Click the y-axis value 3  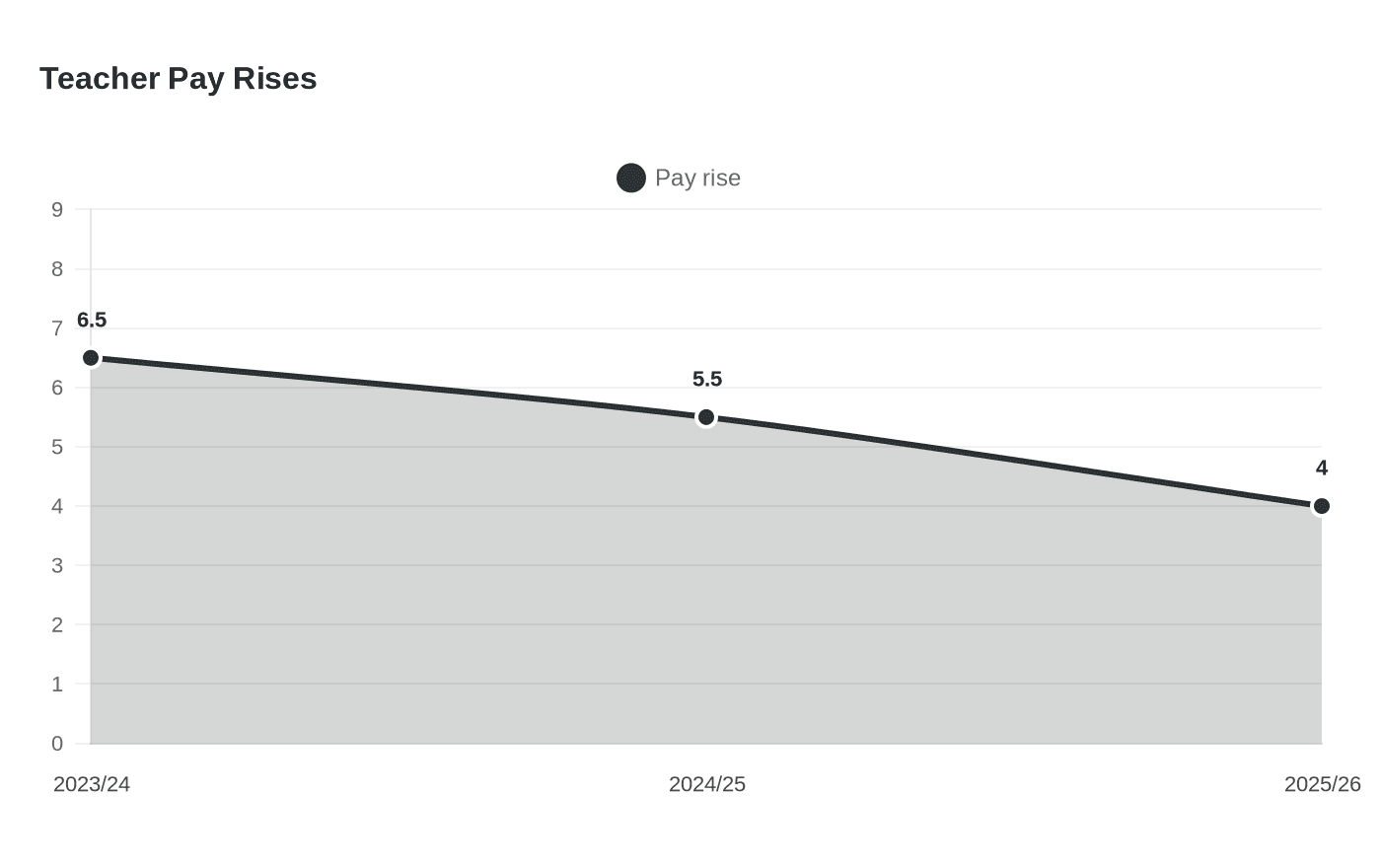57,565
